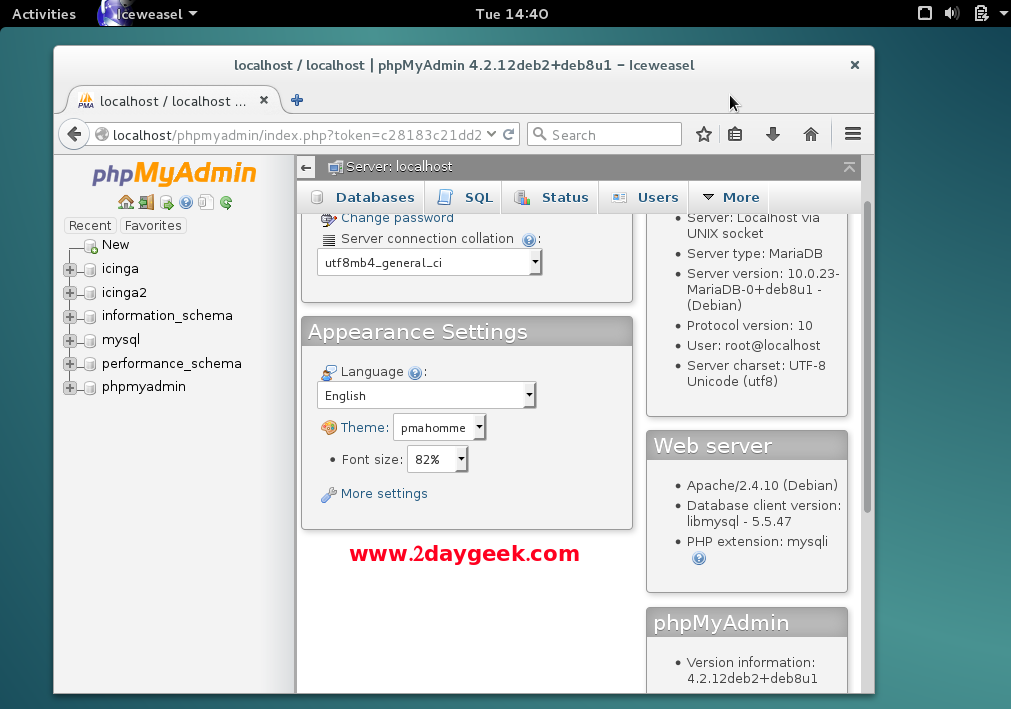Open the More tab dropdown
The image size is (1011, 709).
pos(731,197)
